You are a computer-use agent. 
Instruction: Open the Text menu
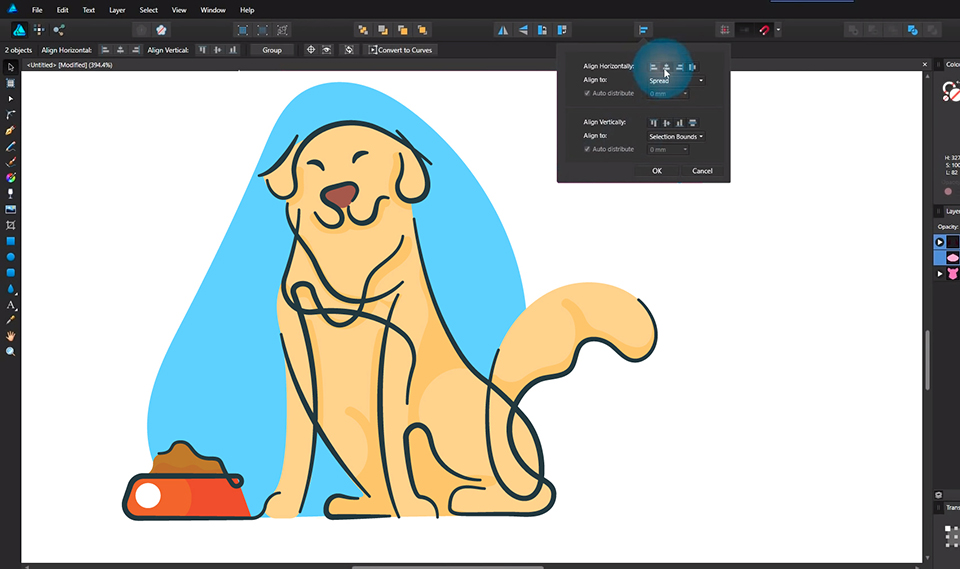pos(89,10)
